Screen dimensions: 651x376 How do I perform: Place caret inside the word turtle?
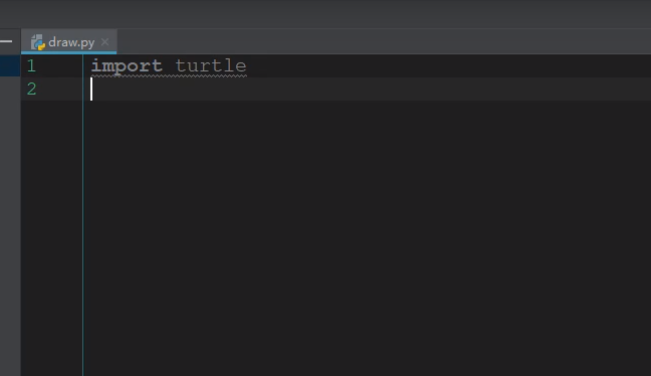point(211,66)
